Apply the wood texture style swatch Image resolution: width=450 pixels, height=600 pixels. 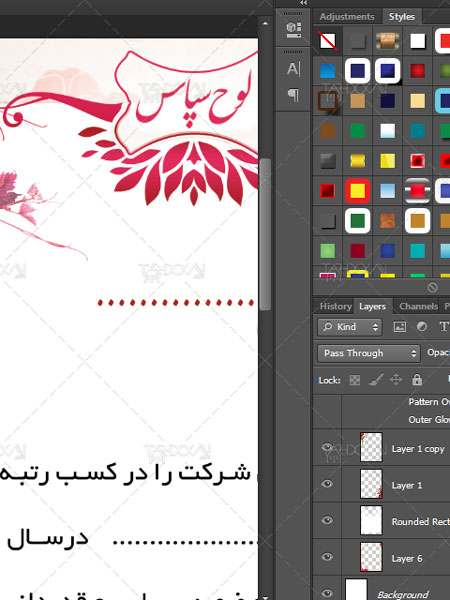pos(387,41)
